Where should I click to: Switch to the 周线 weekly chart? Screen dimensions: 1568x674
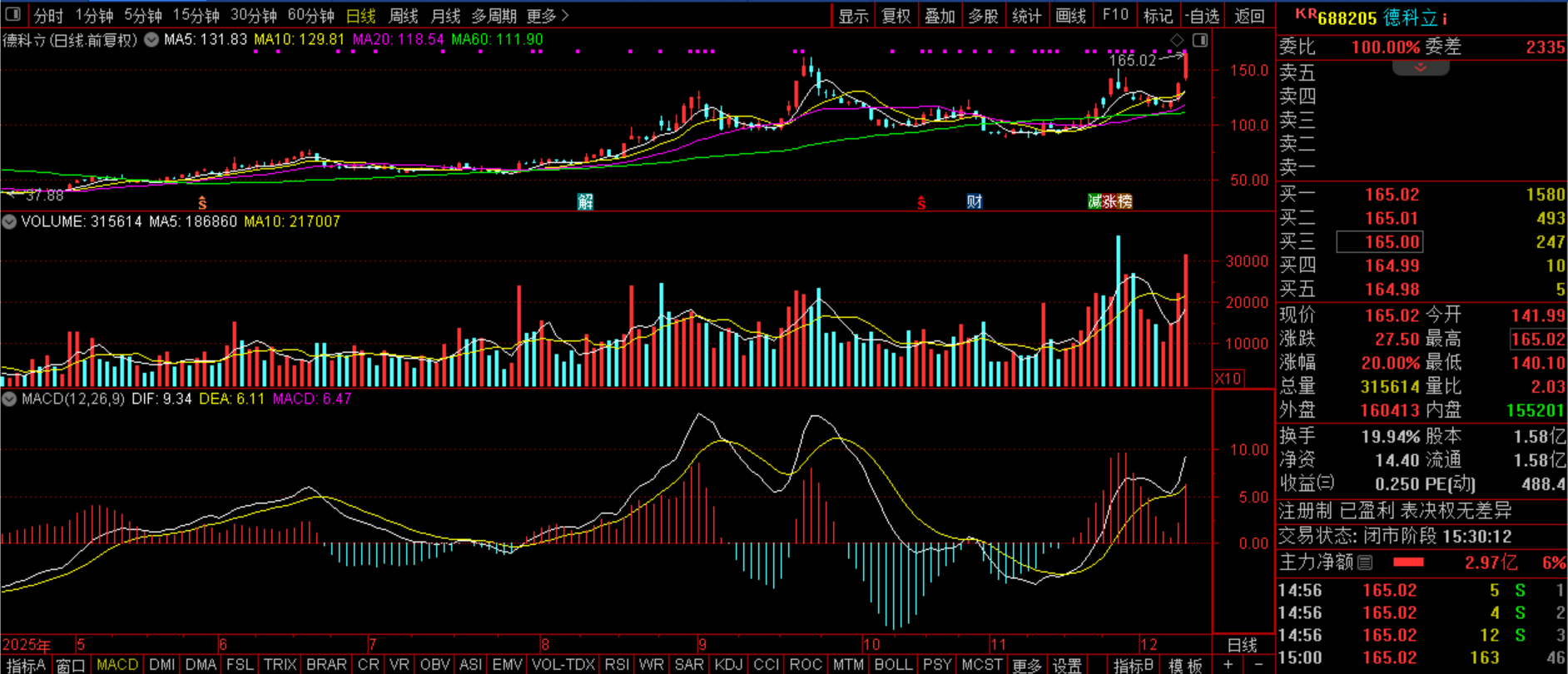[404, 15]
